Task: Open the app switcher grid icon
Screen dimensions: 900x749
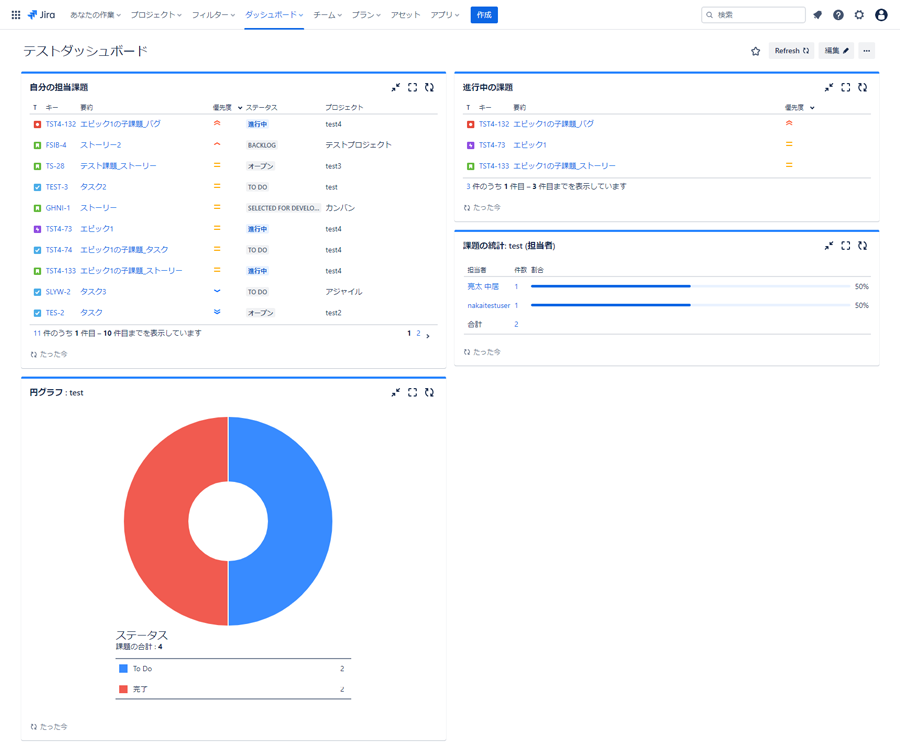Action: pos(16,15)
